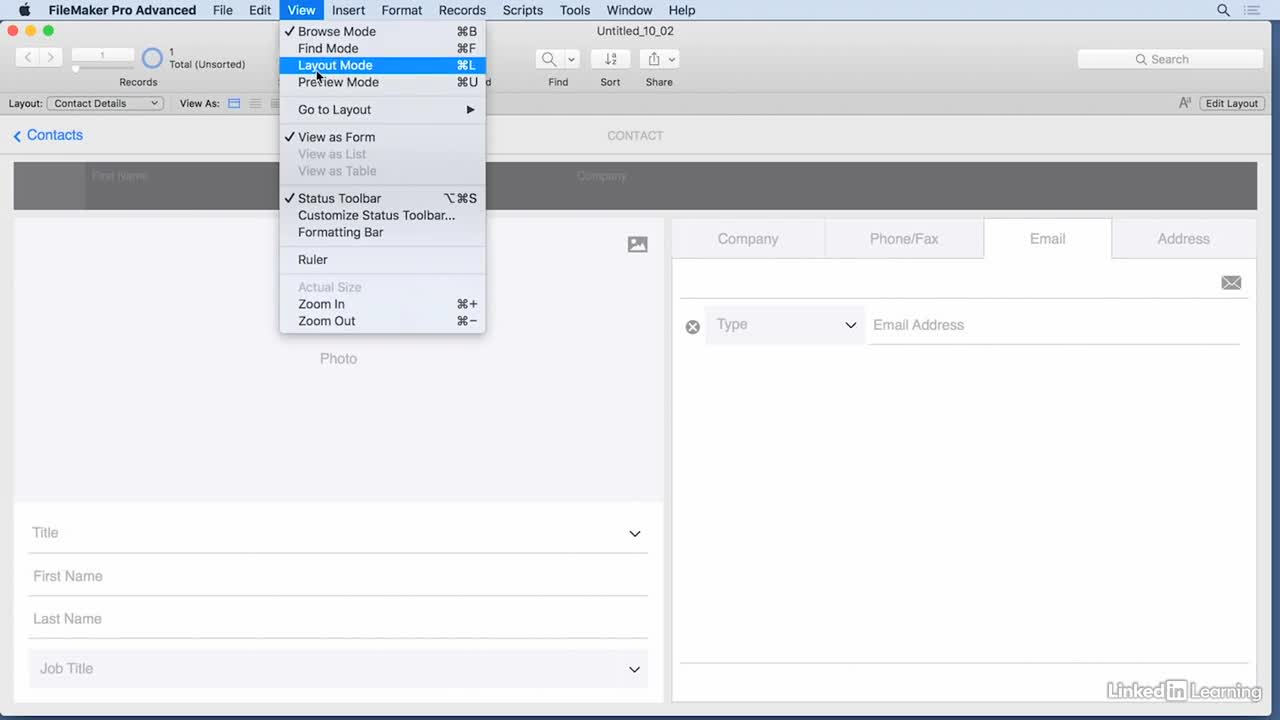
Task: Open the Share dropdown arrow
Action: point(672,59)
